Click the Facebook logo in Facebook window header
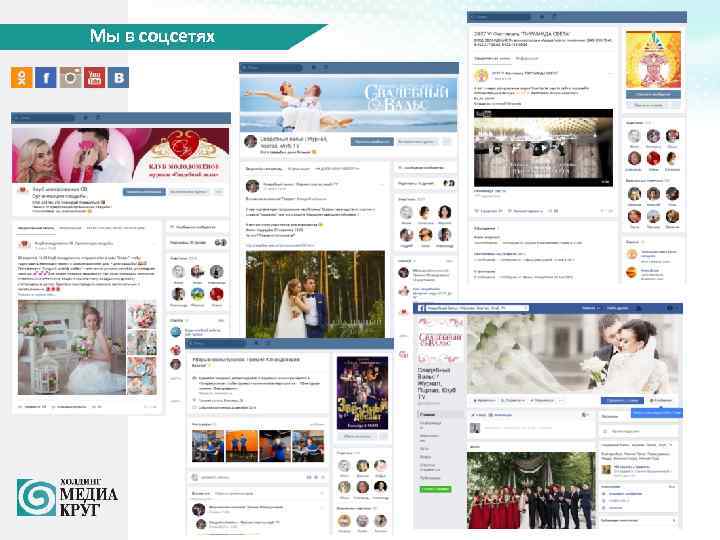 click(x=421, y=308)
